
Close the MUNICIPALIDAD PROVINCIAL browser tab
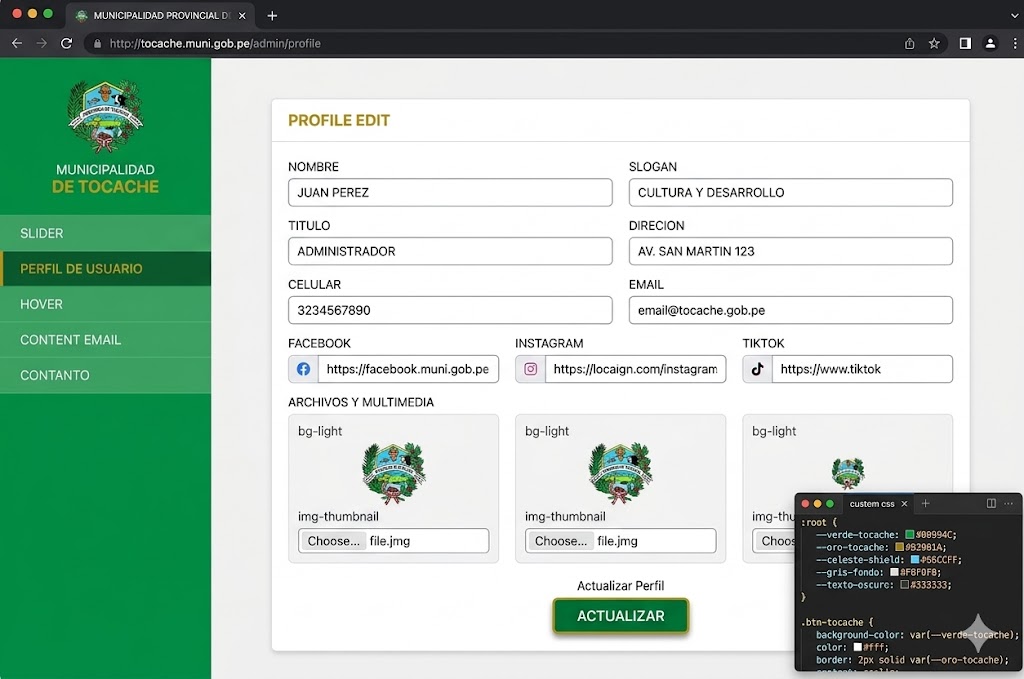242,15
